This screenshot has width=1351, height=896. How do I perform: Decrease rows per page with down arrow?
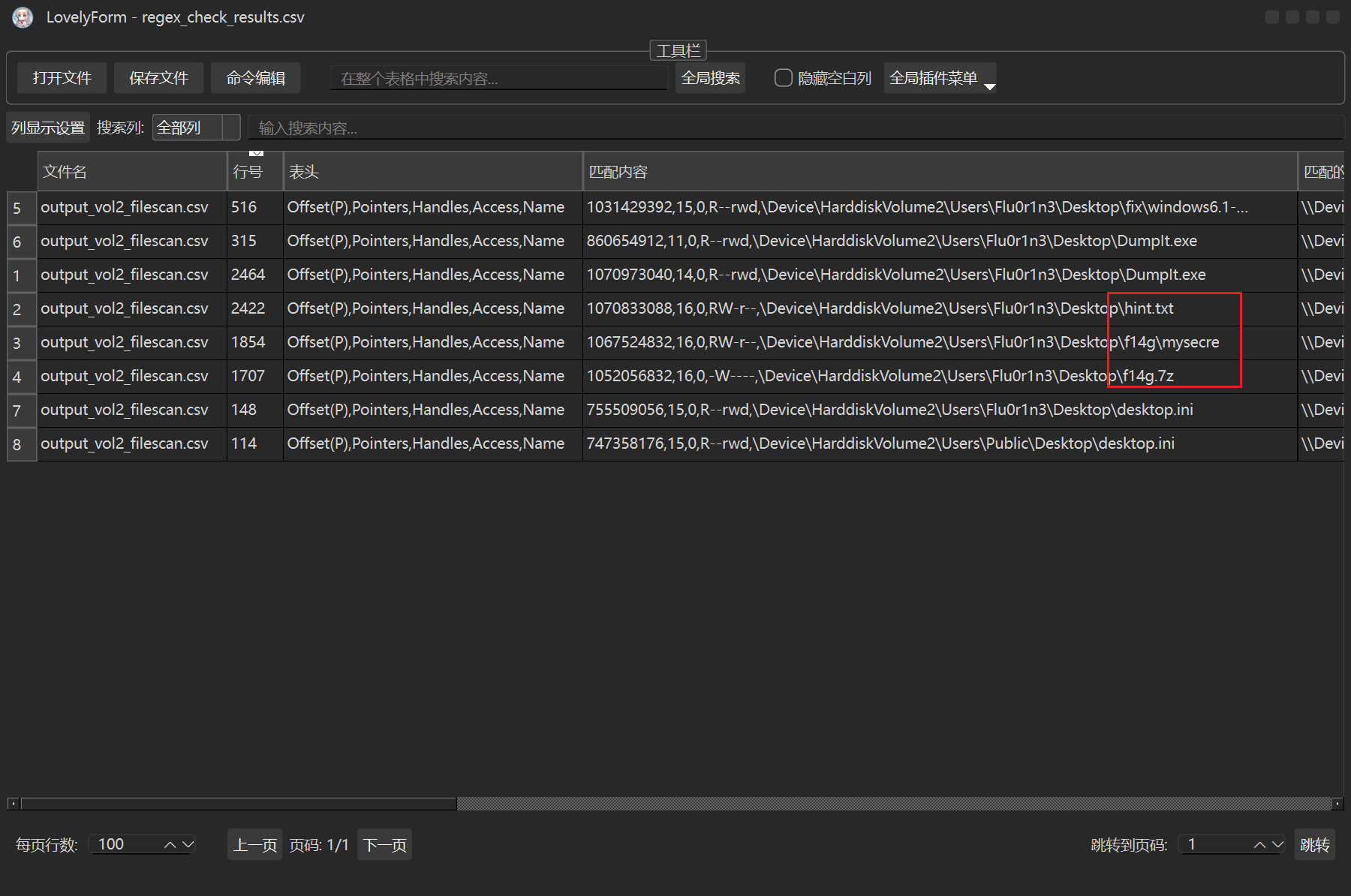point(188,845)
